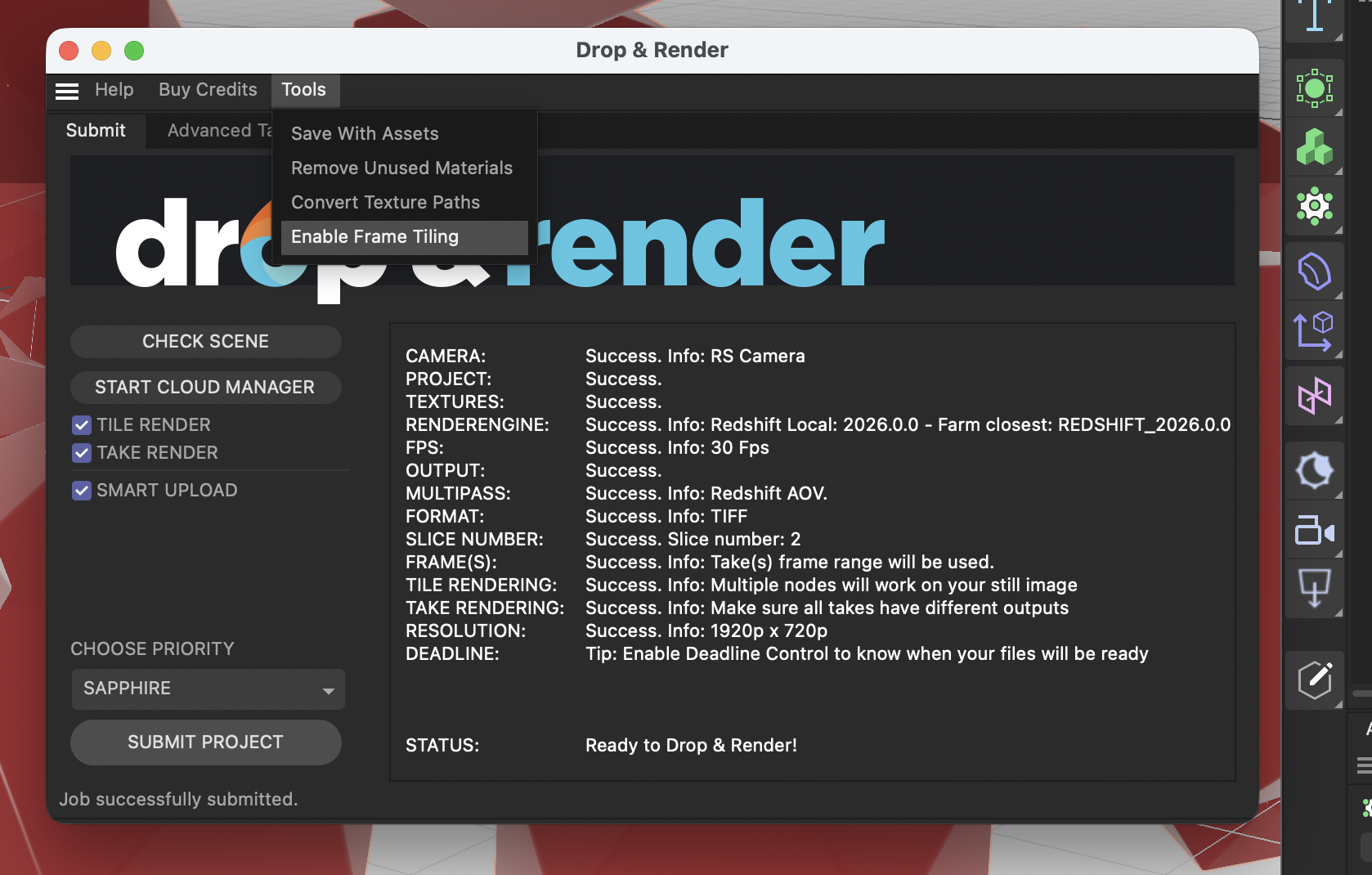Click START CLOUD MANAGER

pyautogui.click(x=205, y=387)
